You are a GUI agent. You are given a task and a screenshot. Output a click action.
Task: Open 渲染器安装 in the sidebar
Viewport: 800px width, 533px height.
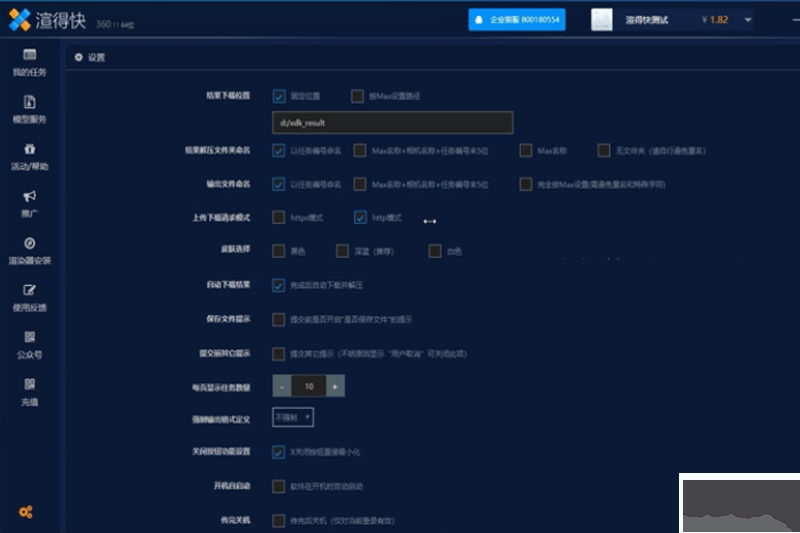click(x=30, y=251)
